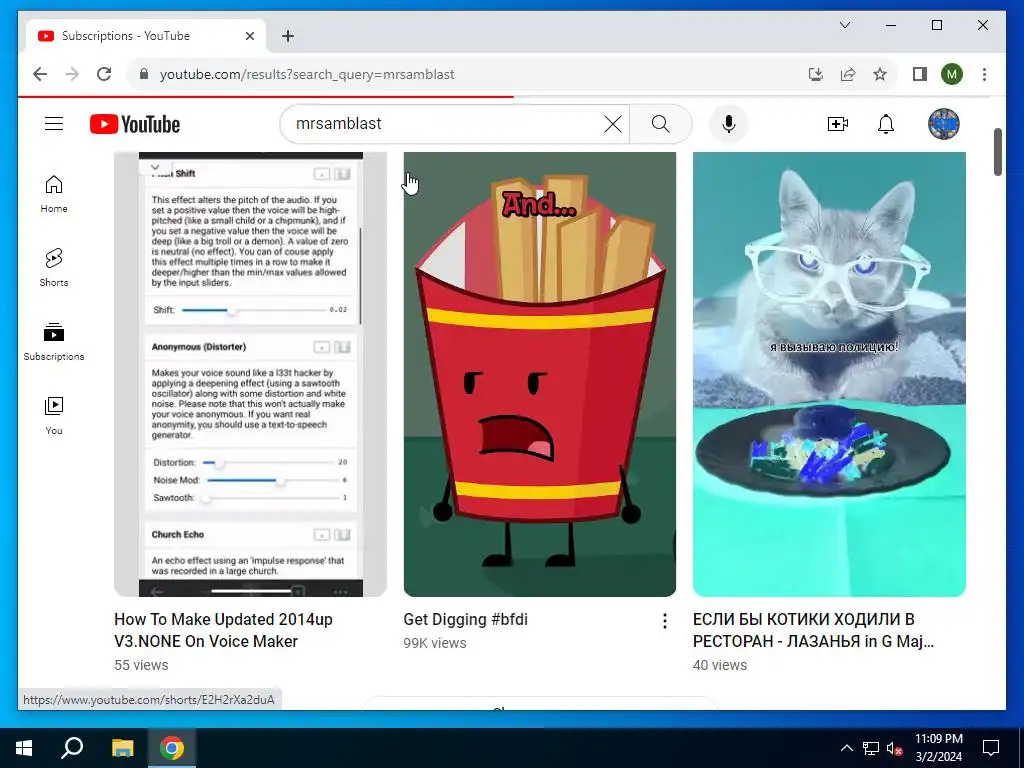The width and height of the screenshot is (1024, 768).
Task: Open ЕСЛИ БЫ КОТИКИ ХОДИЛИ title link
Action: (813, 630)
